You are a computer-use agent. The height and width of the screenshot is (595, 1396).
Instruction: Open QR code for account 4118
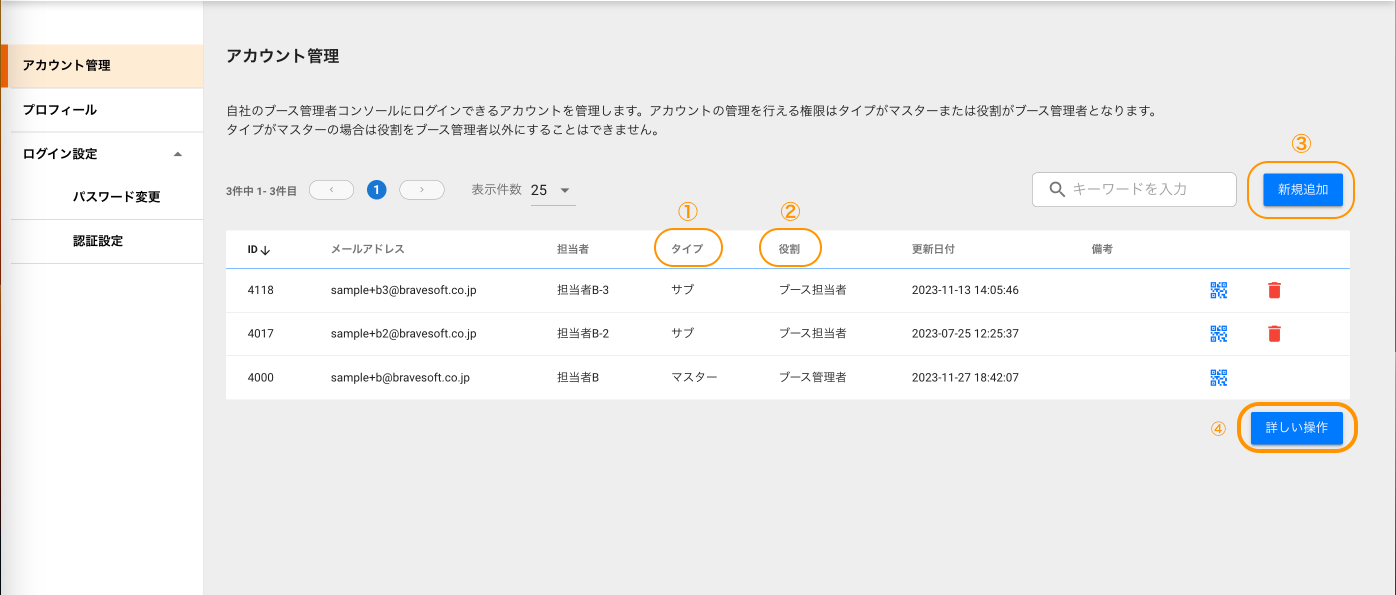click(1218, 290)
